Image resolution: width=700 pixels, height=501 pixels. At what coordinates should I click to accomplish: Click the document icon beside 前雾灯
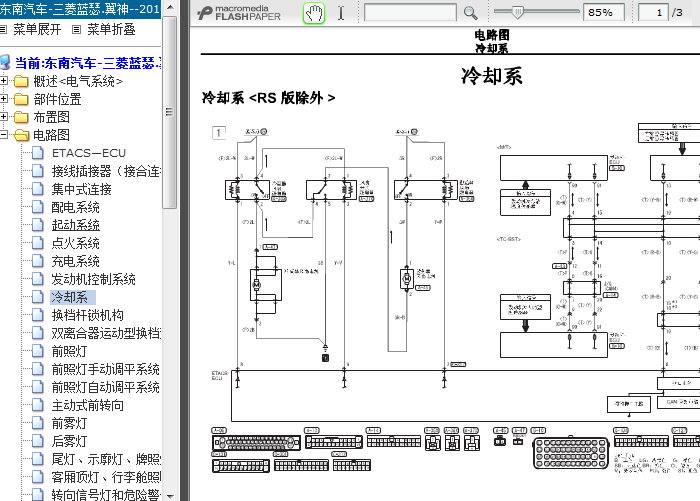(x=38, y=423)
